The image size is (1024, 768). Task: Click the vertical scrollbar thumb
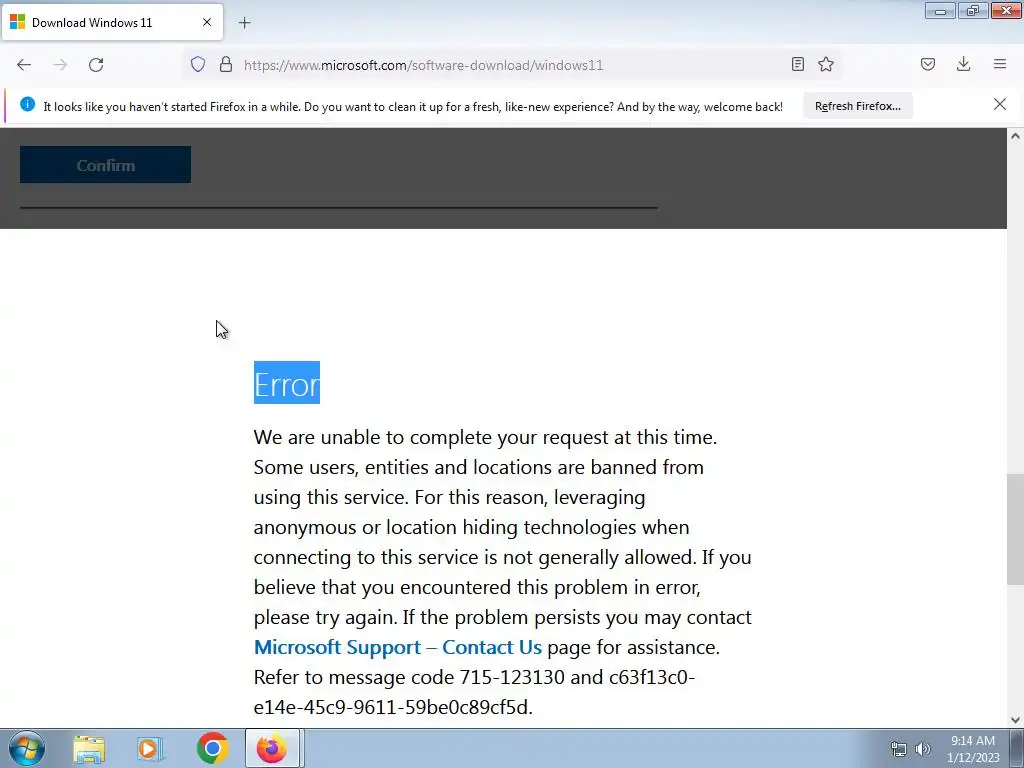point(1015,529)
